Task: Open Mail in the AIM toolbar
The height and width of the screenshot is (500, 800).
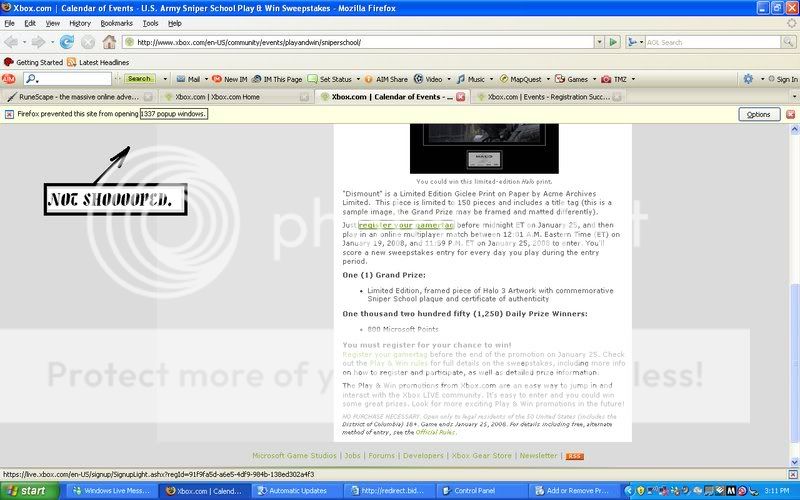Action: tap(188, 79)
